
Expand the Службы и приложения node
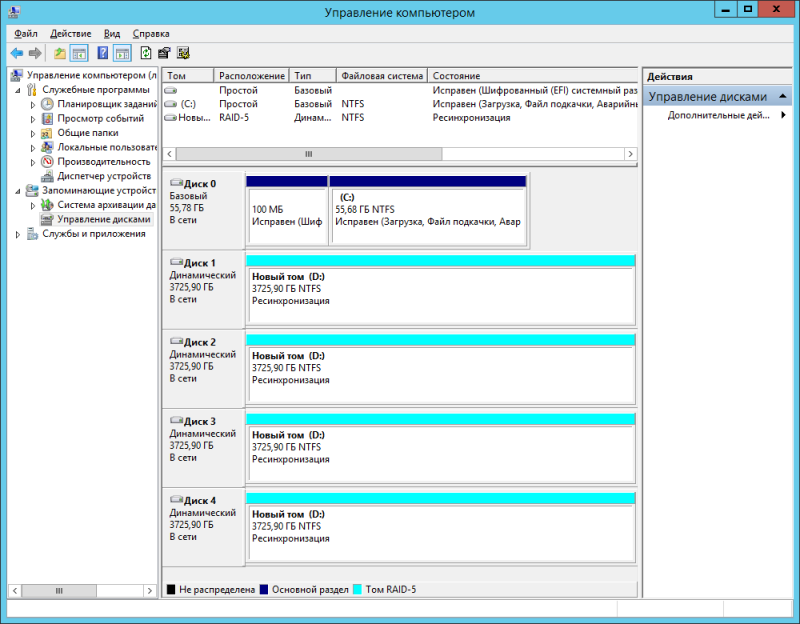(18, 234)
